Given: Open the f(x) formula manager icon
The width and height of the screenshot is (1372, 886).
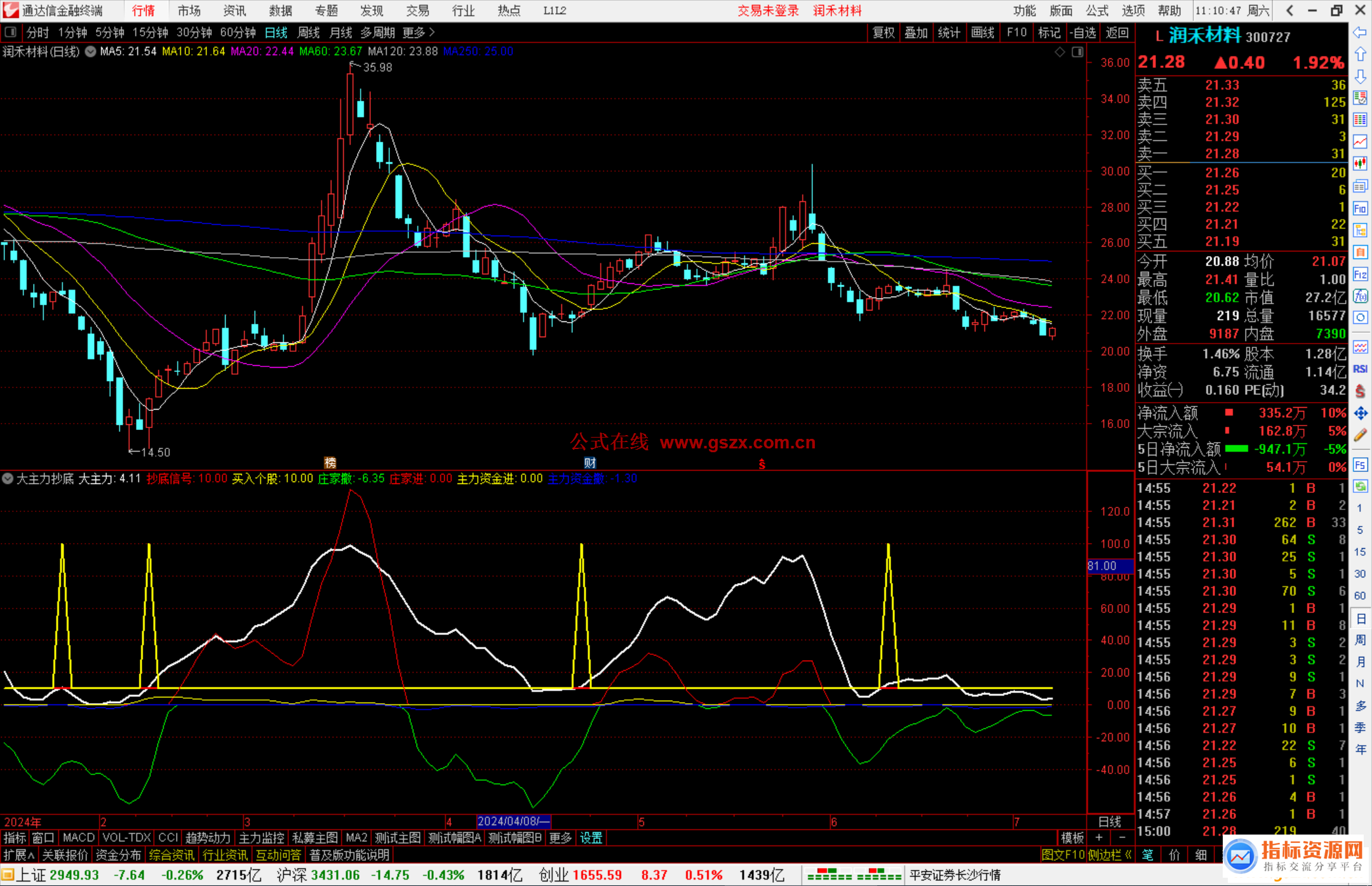Looking at the screenshot, I should click(x=1360, y=296).
